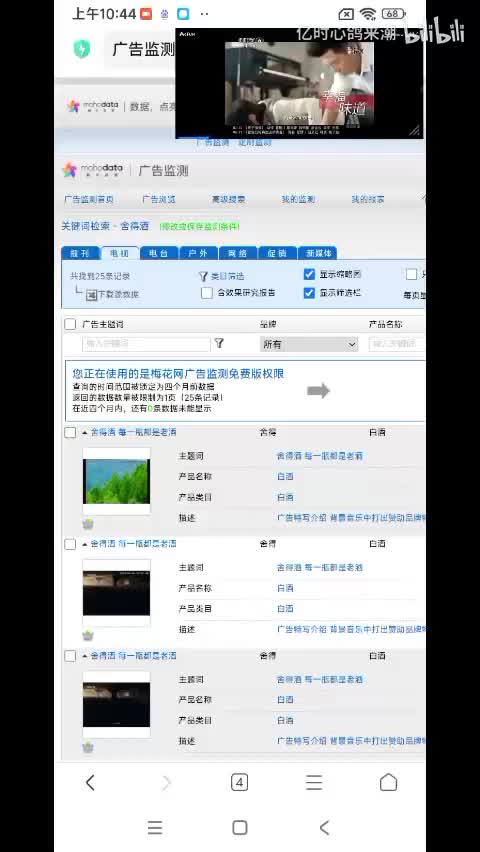Image resolution: width=480 pixels, height=852 pixels.
Task: Open 高级搜索 in the navigation bar
Action: click(x=228, y=199)
